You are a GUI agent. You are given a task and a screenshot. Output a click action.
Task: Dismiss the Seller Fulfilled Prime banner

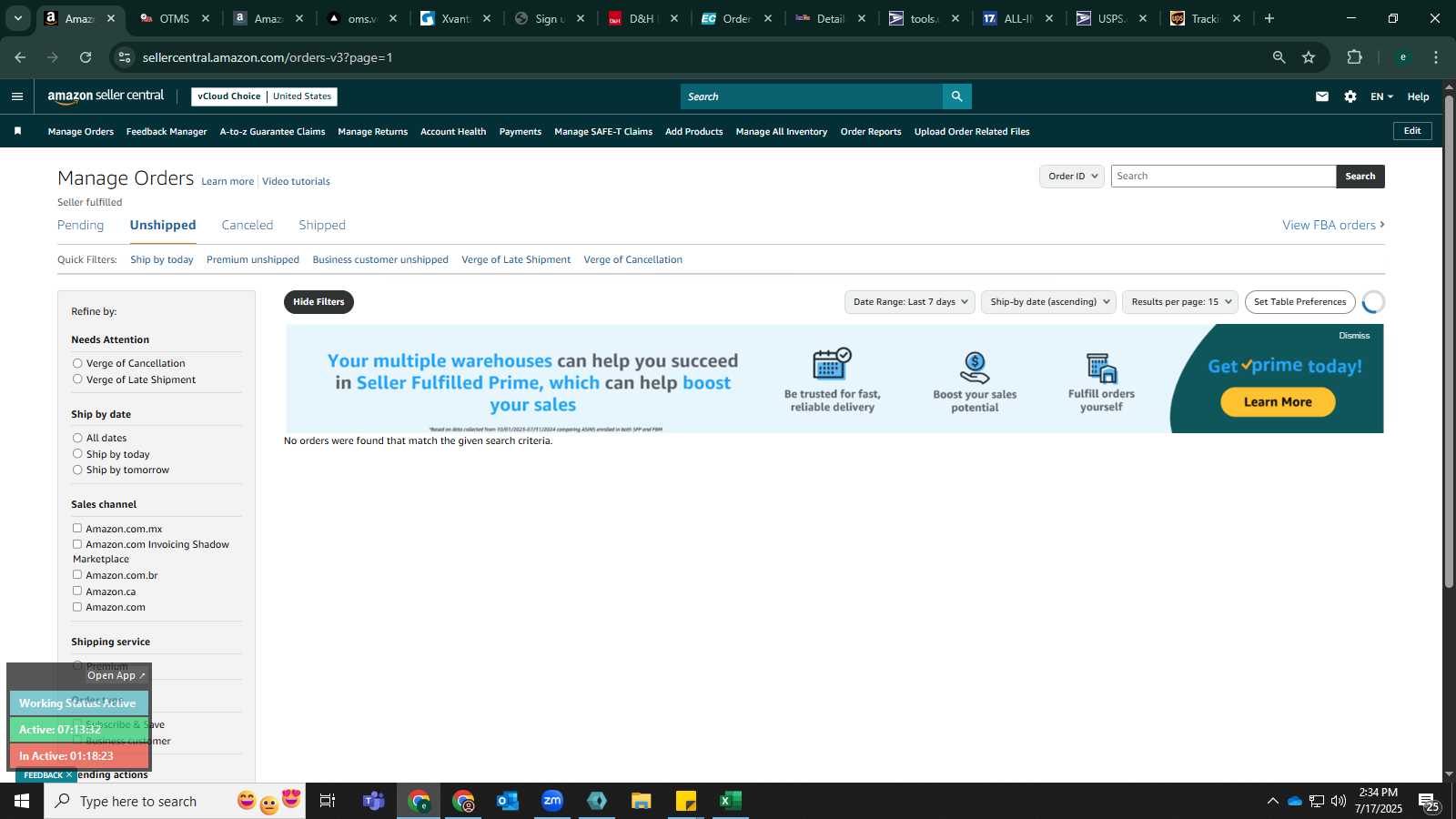1354,336
